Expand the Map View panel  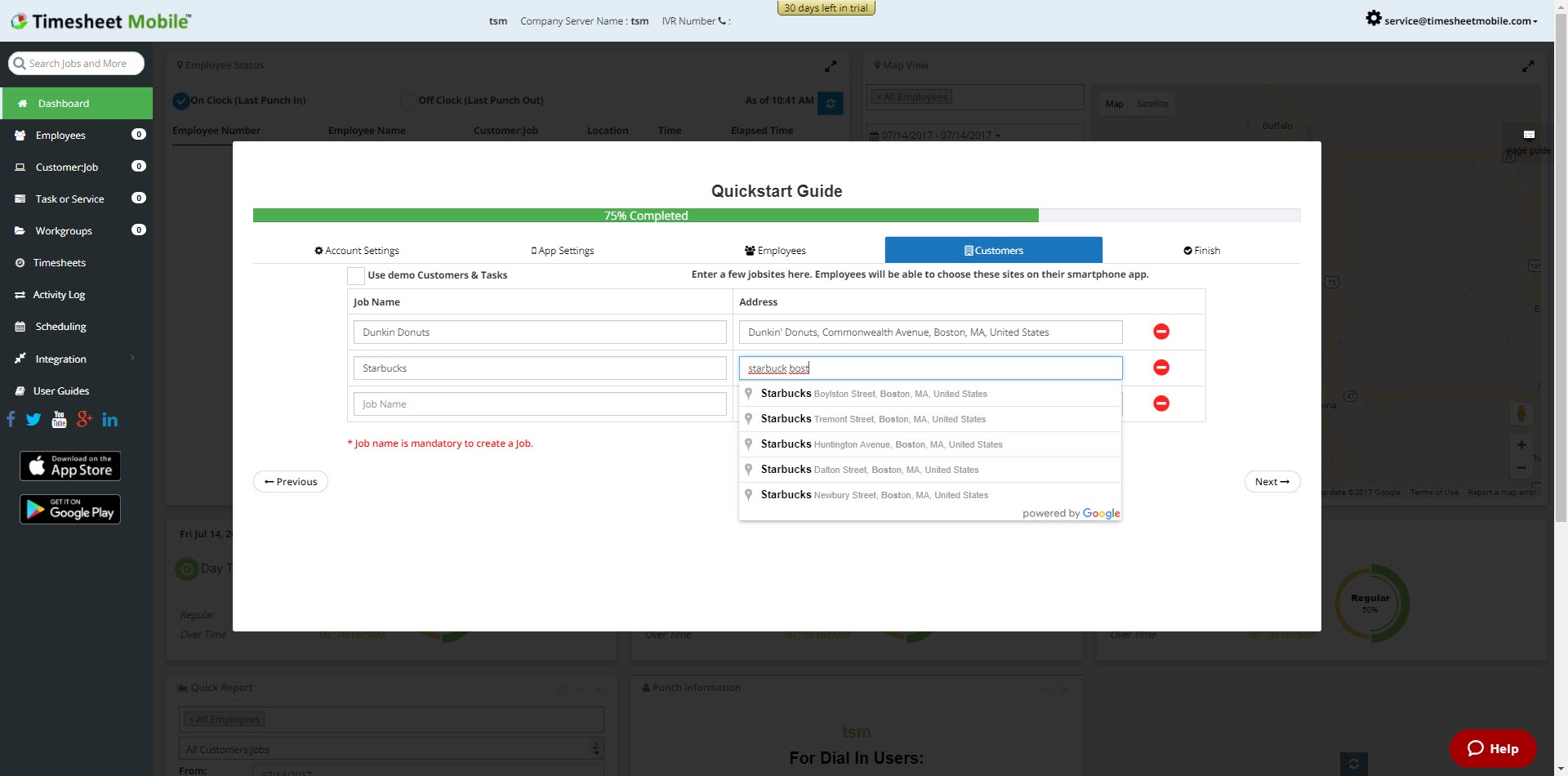pos(1528,66)
